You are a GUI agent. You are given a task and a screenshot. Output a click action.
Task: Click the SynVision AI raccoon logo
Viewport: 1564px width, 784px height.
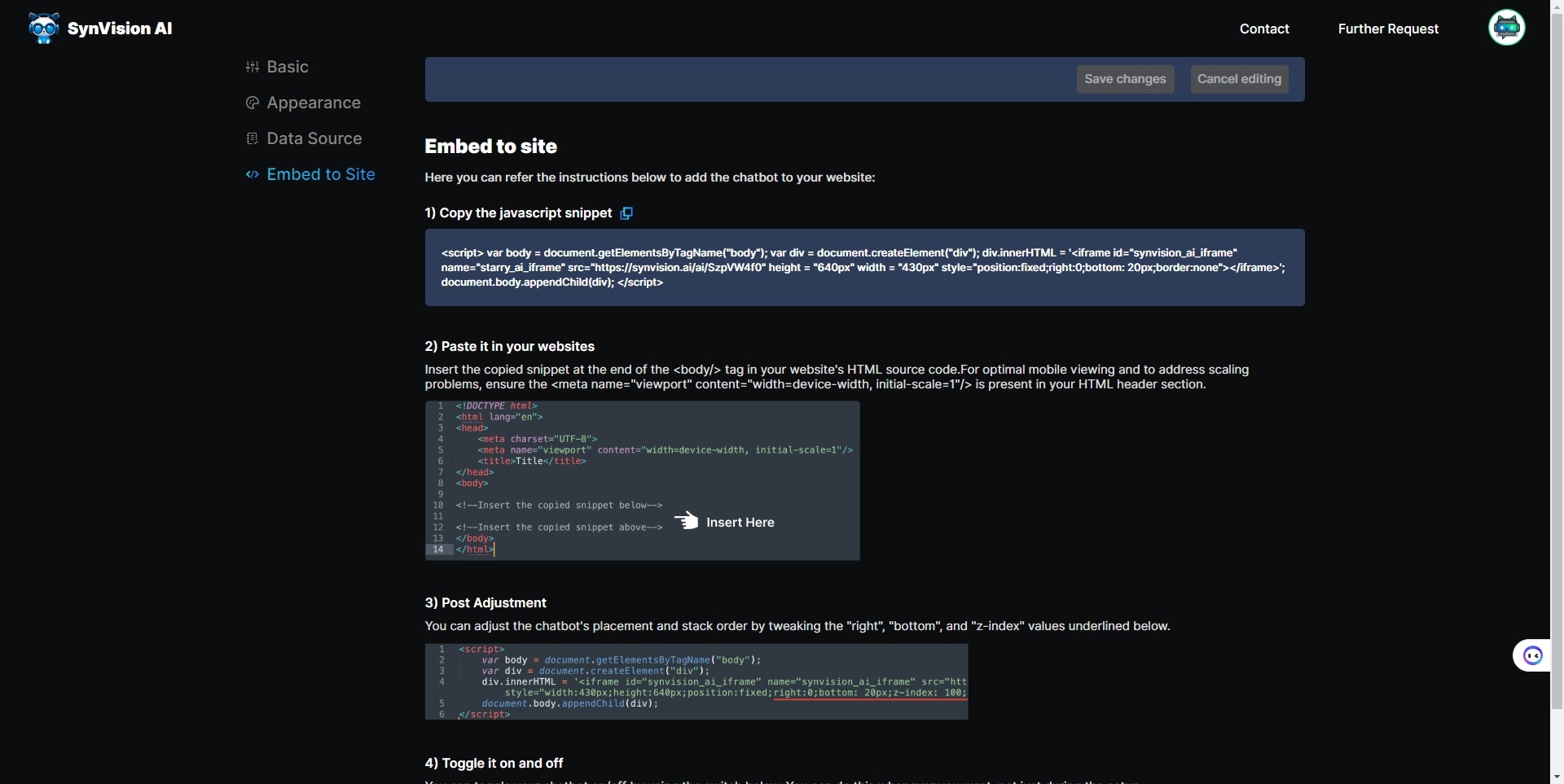point(44,28)
